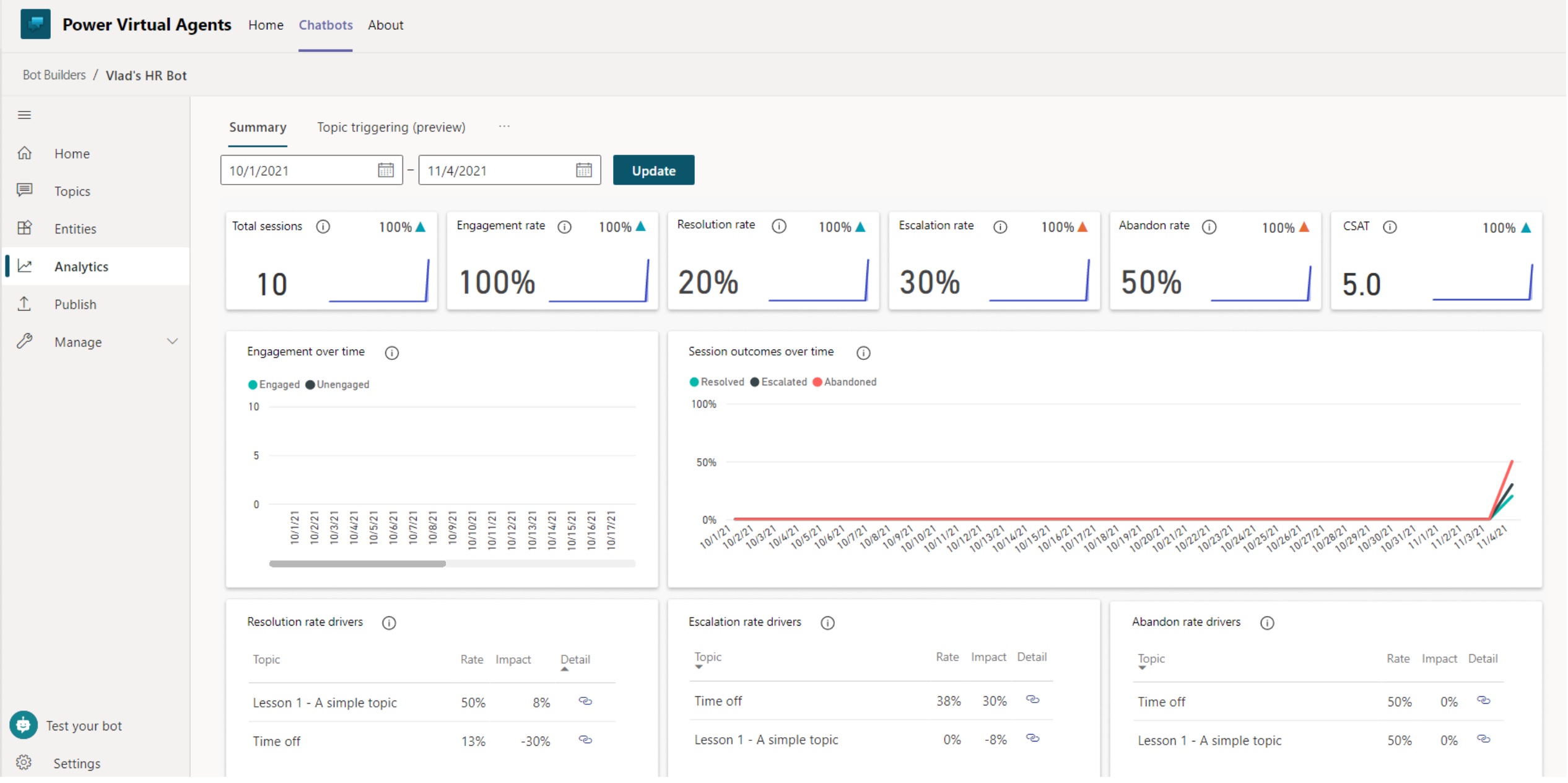
Task: Select the Topics sidebar icon
Action: [25, 191]
